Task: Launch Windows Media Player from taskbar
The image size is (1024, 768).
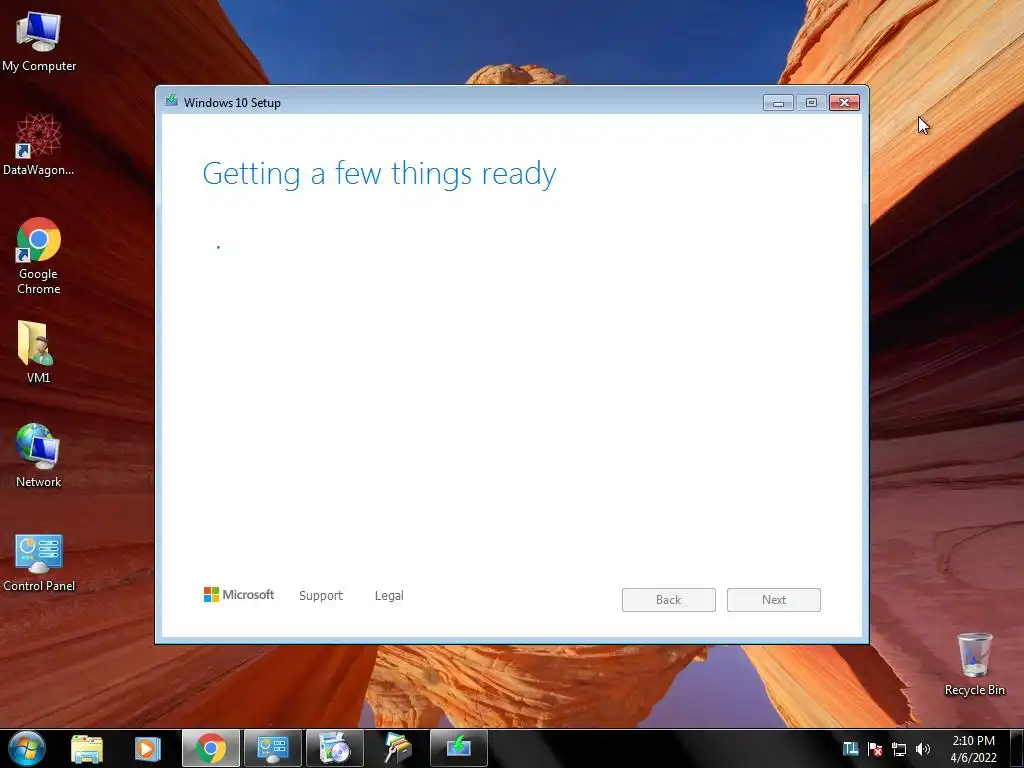Action: [x=148, y=748]
